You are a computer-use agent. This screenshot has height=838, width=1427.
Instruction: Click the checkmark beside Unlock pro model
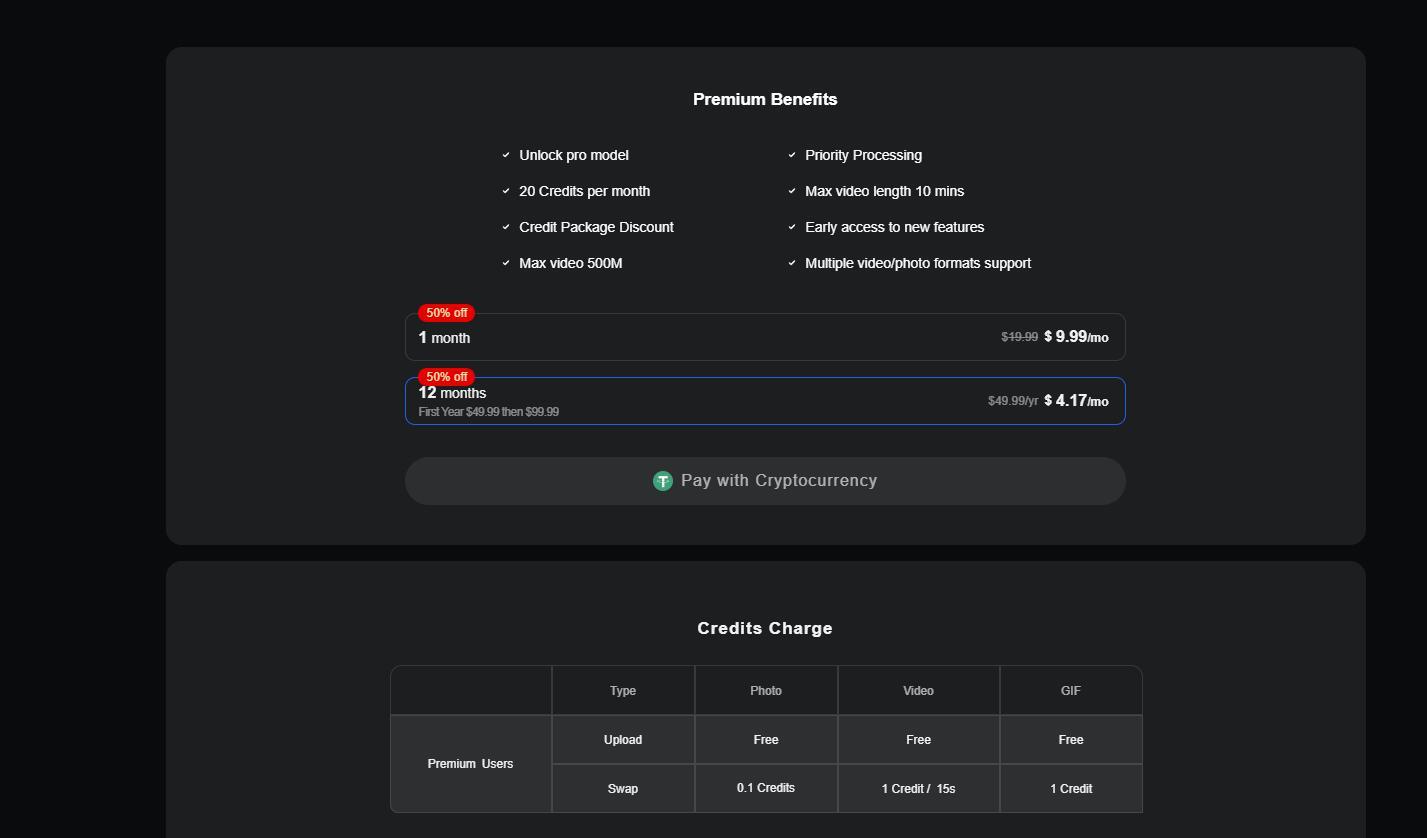[506, 155]
